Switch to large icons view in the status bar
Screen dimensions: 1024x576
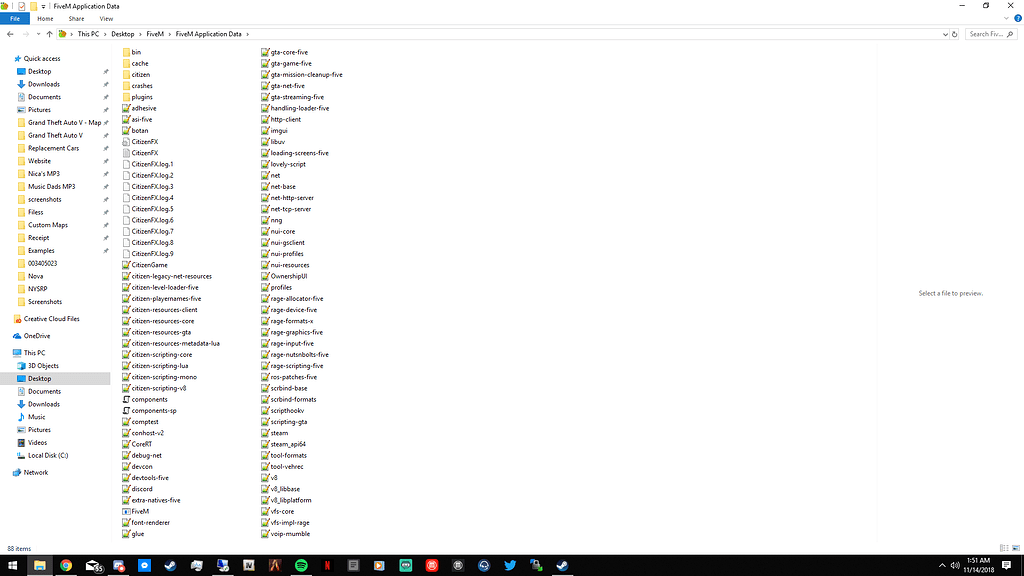click(x=1016, y=549)
